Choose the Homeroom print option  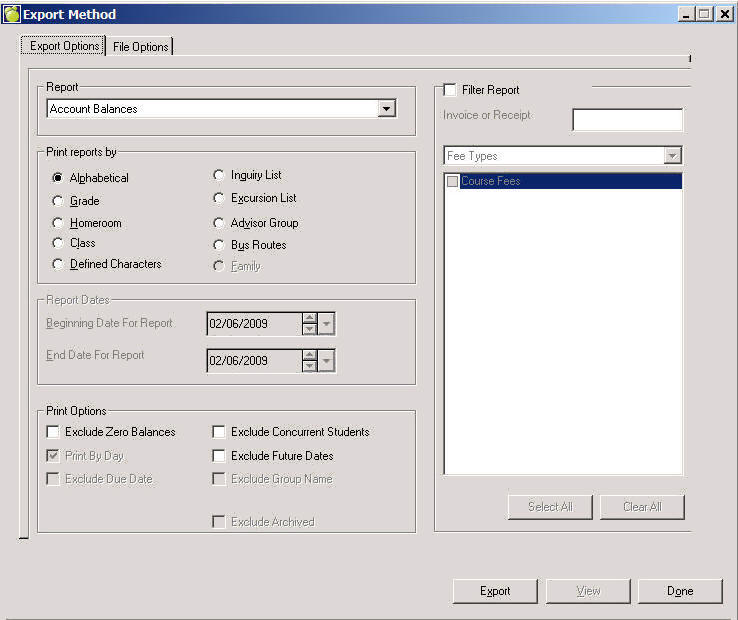tap(58, 223)
